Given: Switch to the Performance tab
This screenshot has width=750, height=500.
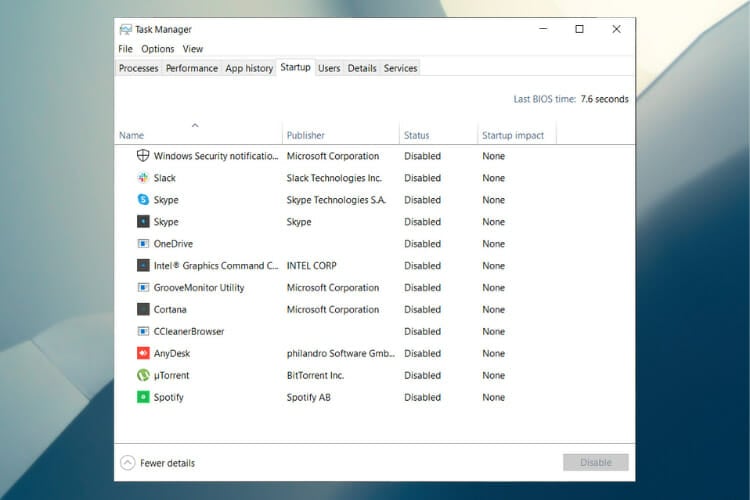Looking at the screenshot, I should (191, 68).
